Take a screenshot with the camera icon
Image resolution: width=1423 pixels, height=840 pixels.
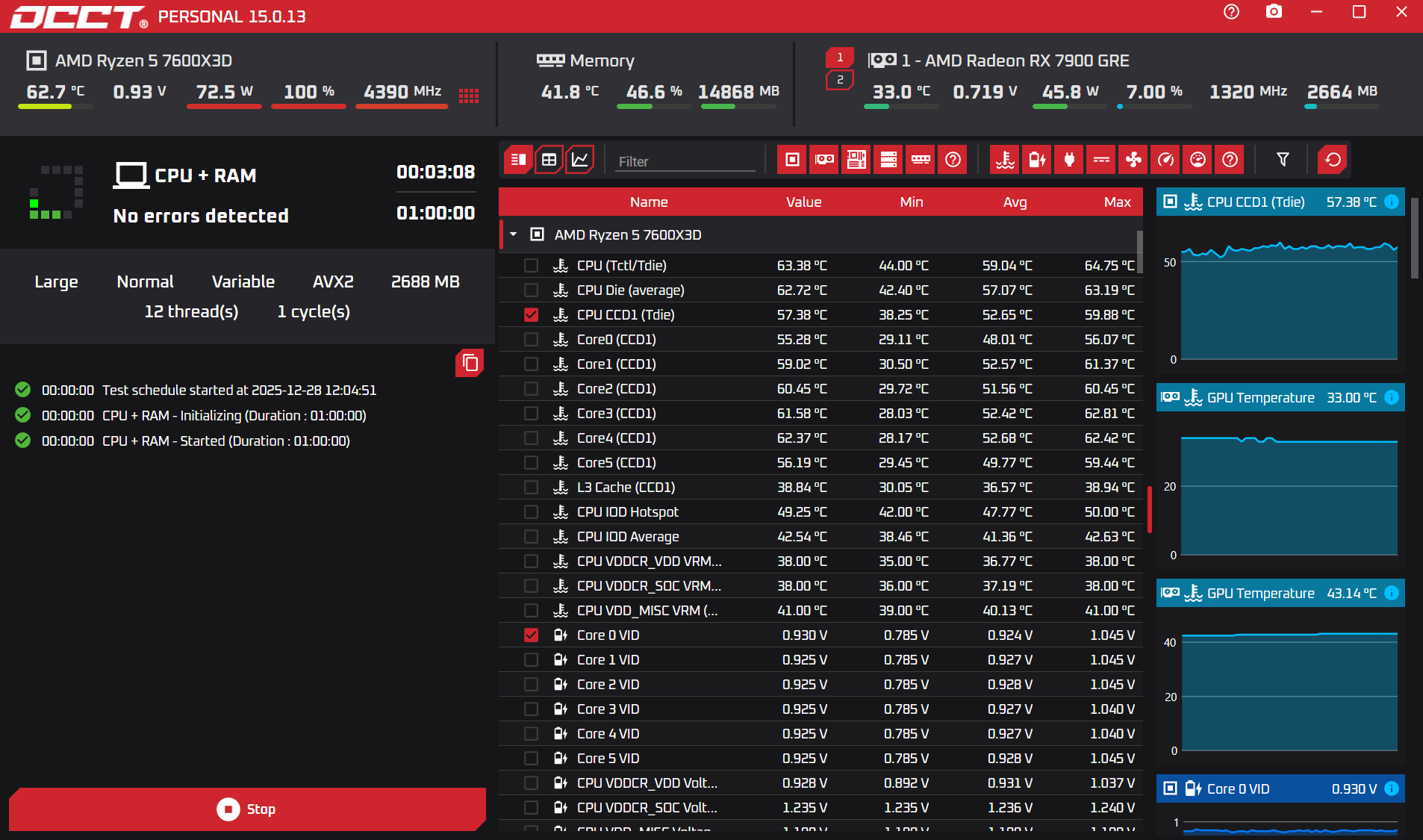click(1274, 12)
